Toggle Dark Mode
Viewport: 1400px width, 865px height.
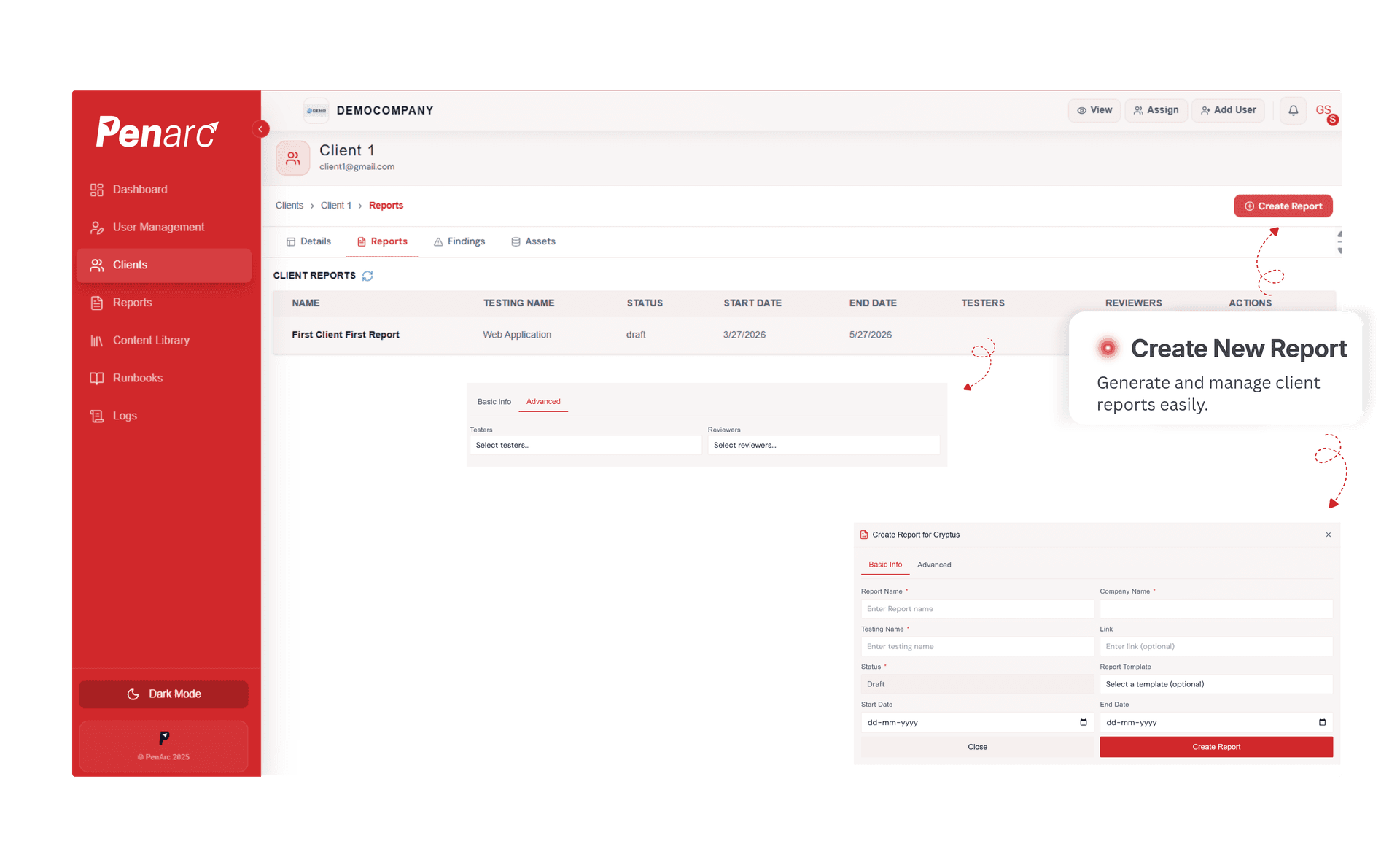click(163, 694)
